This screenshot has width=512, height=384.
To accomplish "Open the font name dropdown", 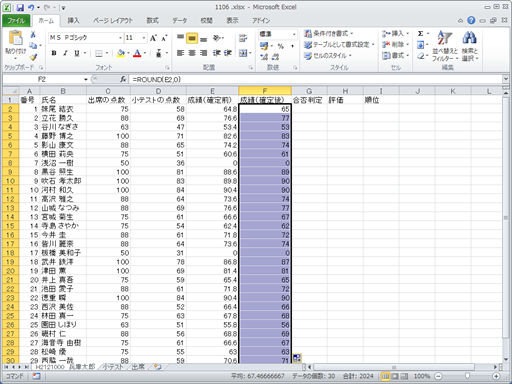I will tap(120, 38).
